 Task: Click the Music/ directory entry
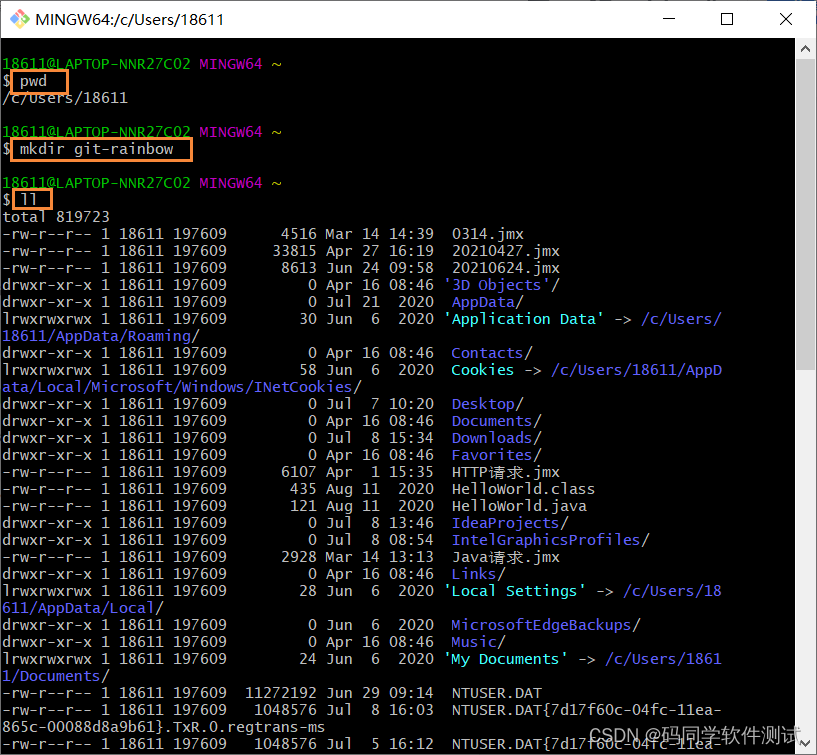[478, 642]
